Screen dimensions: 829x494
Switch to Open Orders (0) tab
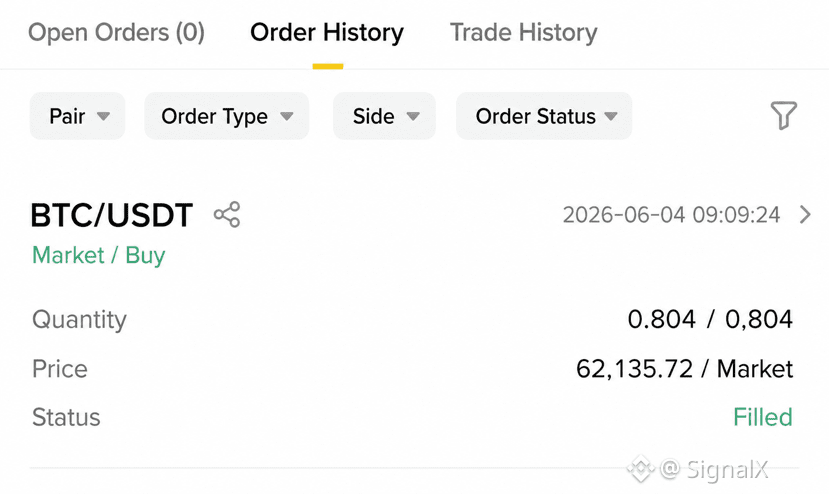(116, 33)
